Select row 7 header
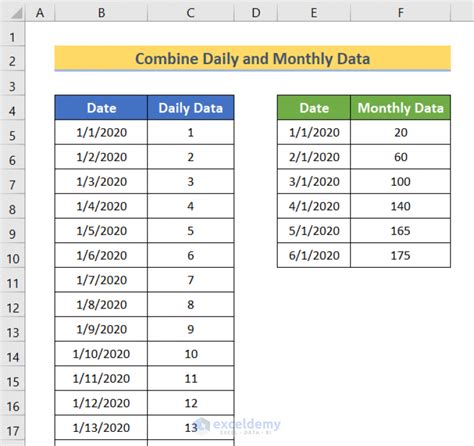Image resolution: width=474 pixels, height=446 pixels. [12, 182]
